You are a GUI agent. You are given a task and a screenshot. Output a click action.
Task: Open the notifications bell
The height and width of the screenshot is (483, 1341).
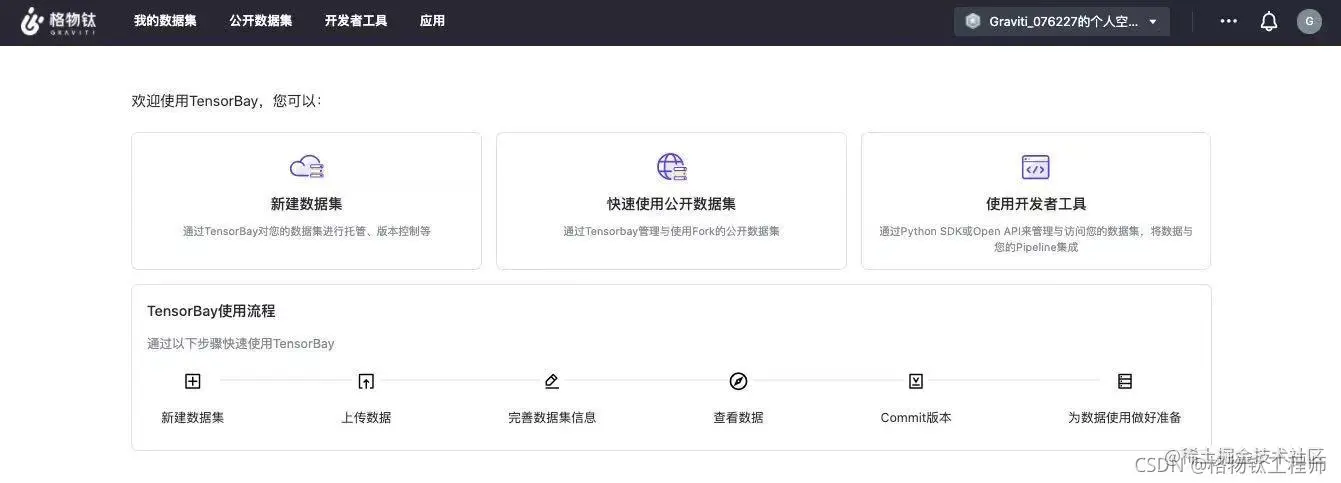(x=1269, y=21)
